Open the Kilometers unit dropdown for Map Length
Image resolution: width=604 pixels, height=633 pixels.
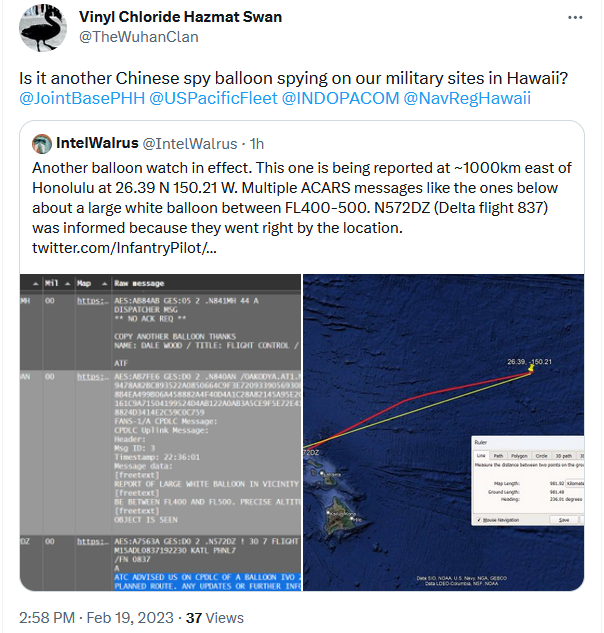click(x=575, y=483)
